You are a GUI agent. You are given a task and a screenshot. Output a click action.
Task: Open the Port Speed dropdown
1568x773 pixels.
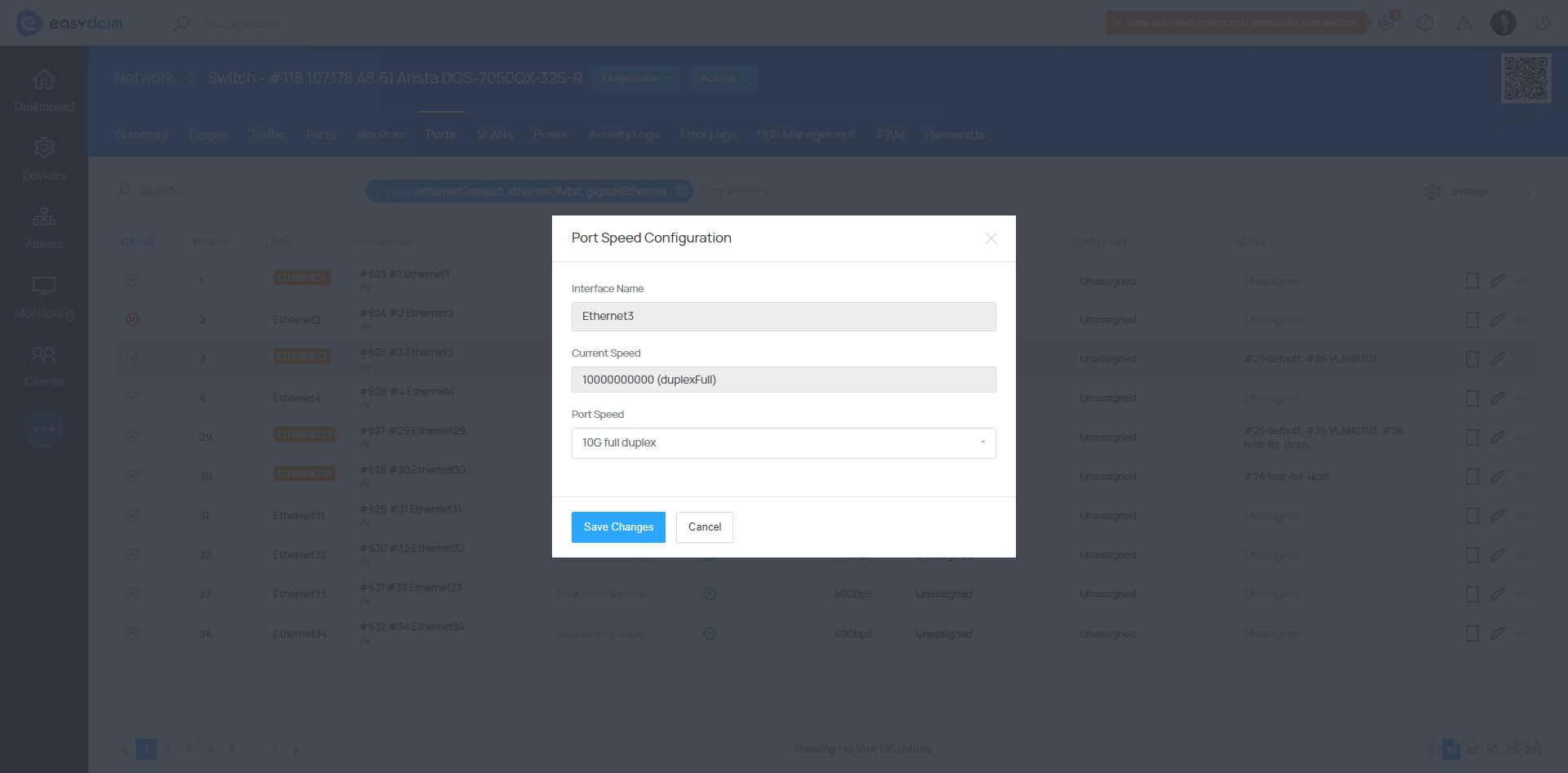[x=784, y=443]
